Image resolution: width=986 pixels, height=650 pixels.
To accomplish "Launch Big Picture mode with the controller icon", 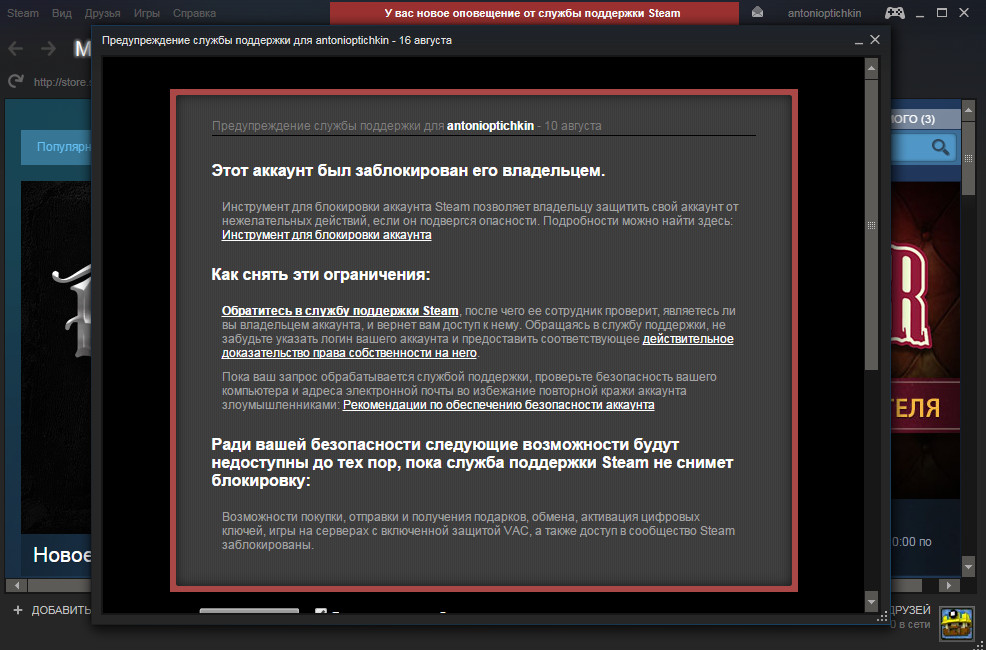I will [x=895, y=12].
